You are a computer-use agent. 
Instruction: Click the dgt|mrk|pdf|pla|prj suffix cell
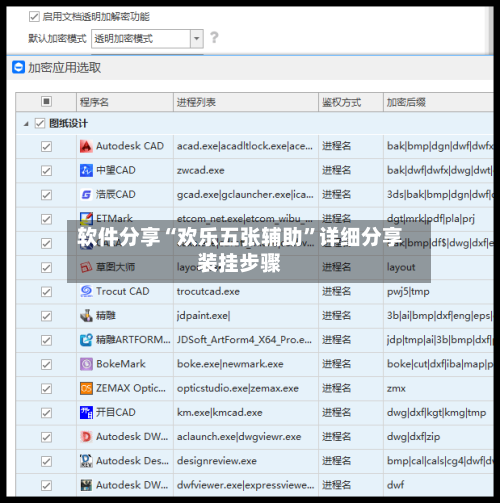[x=438, y=218]
